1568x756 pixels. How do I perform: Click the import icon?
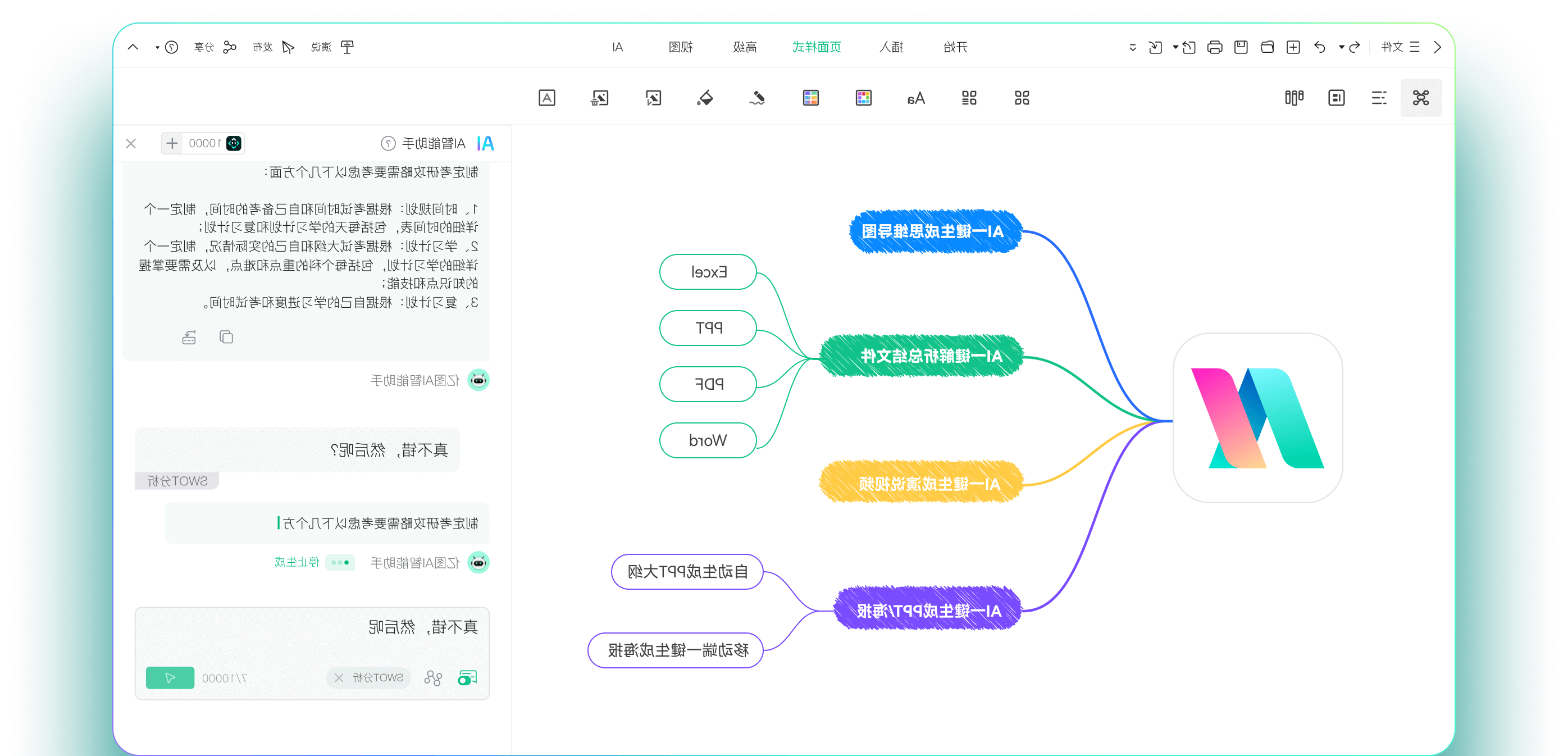tap(1189, 47)
